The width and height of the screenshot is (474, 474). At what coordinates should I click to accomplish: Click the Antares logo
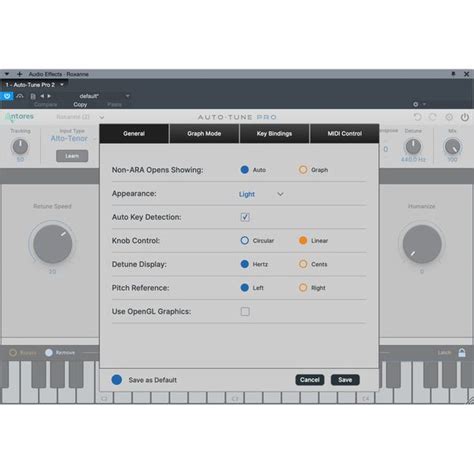(20, 117)
